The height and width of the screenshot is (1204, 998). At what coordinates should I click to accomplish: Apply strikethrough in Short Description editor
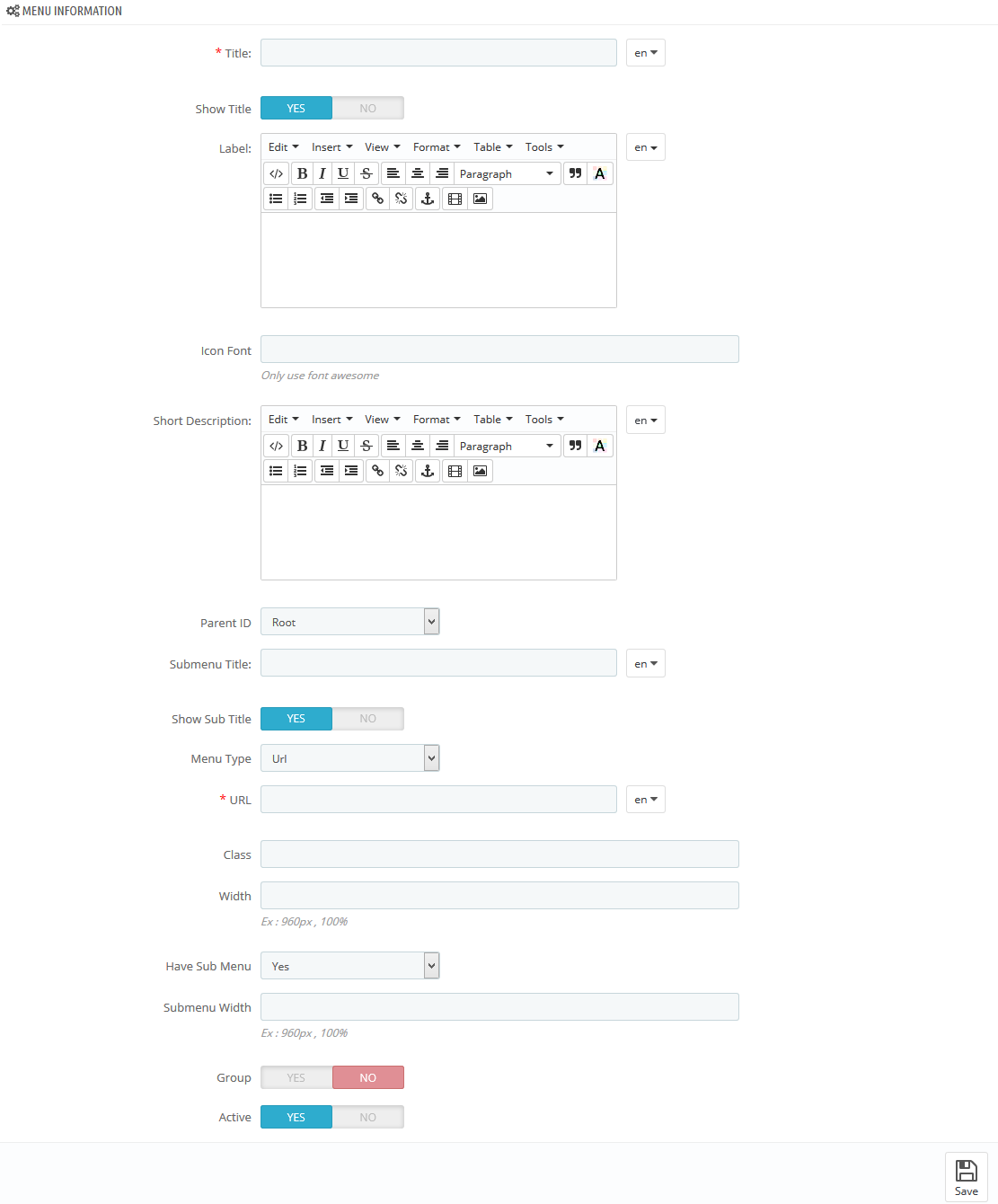click(367, 446)
